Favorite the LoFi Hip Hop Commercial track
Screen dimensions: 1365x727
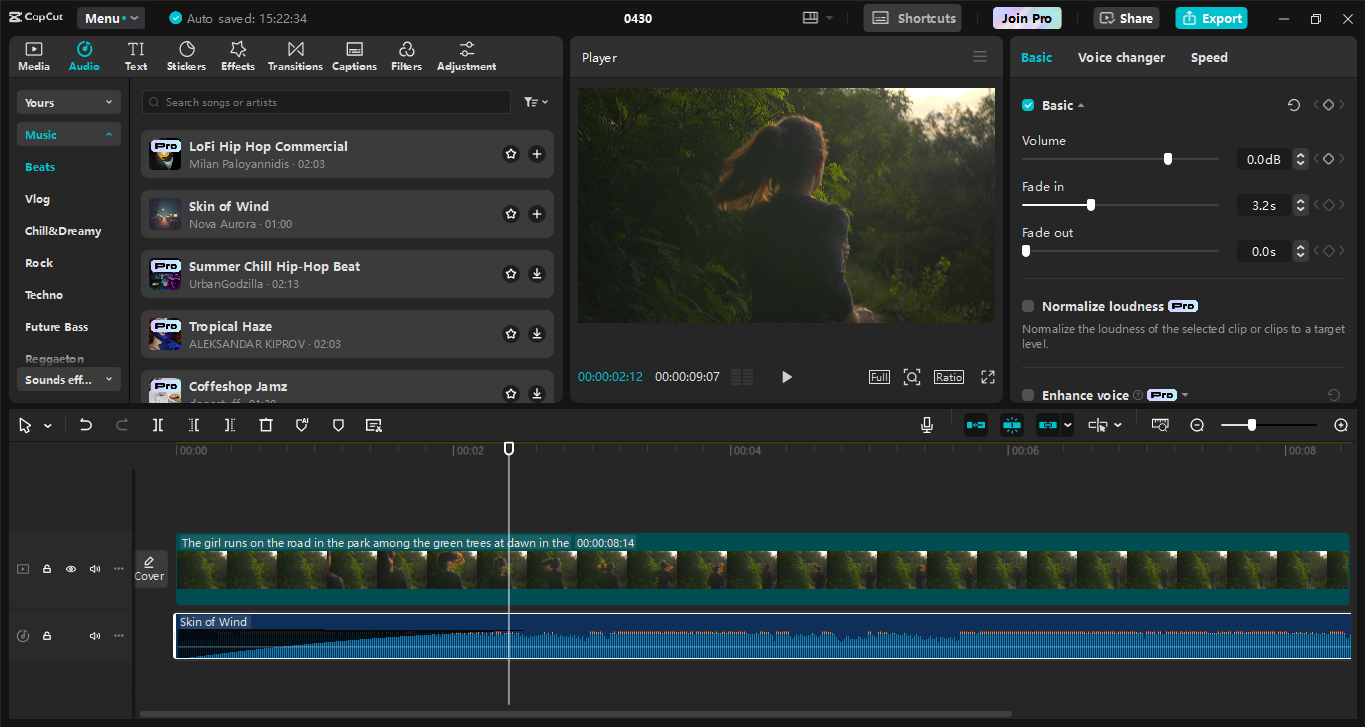pyautogui.click(x=511, y=154)
